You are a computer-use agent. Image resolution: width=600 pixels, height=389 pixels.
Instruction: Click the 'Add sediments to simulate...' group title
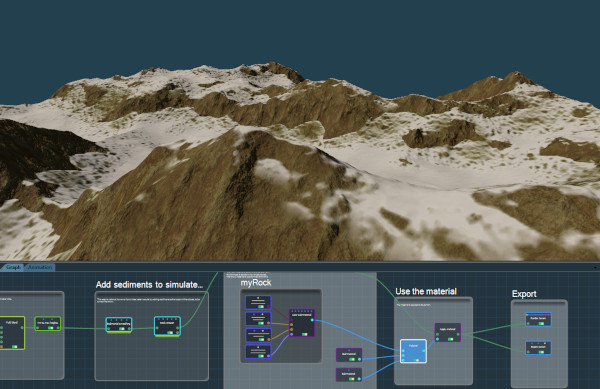(149, 285)
